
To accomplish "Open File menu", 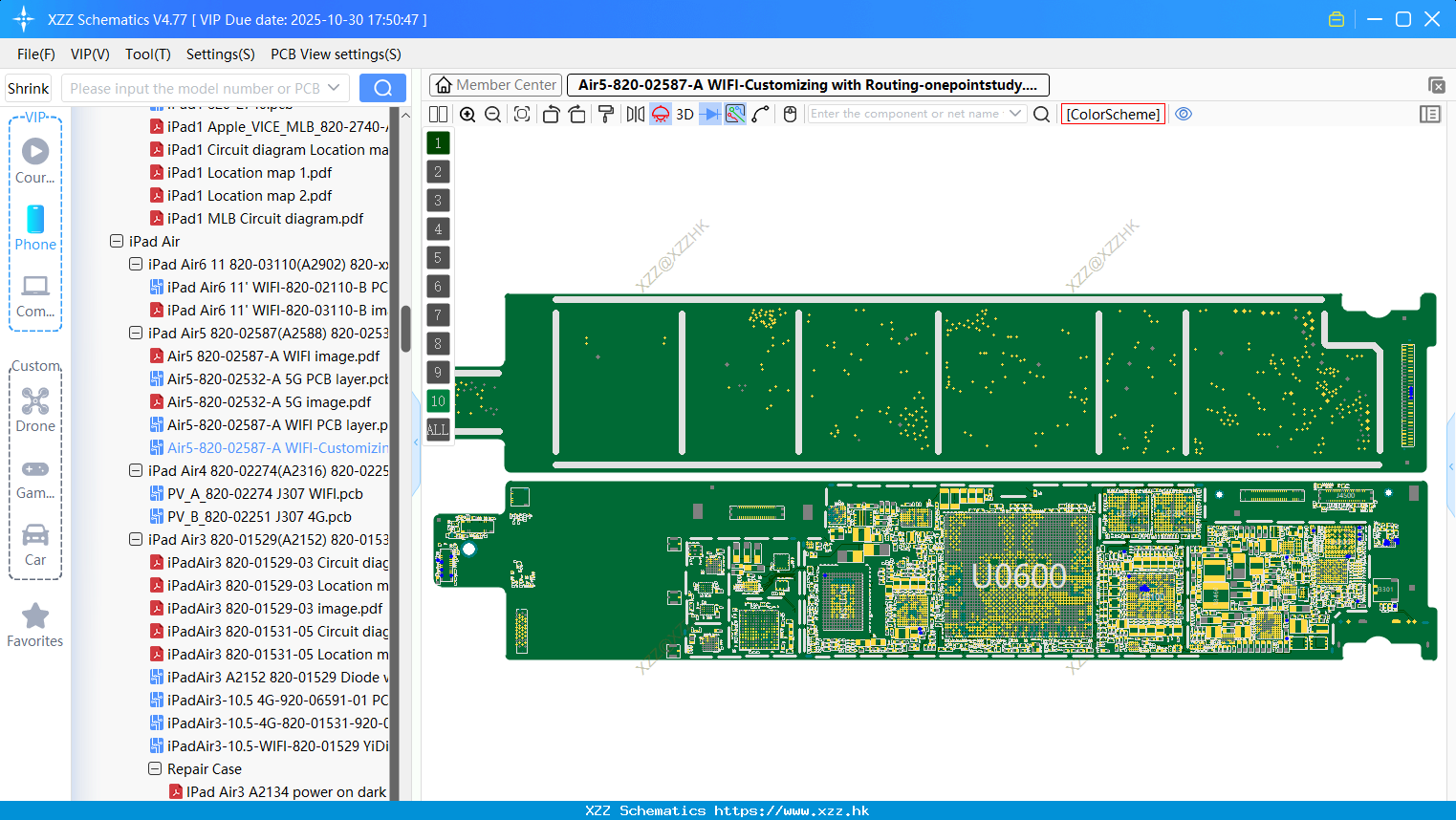I will [36, 54].
